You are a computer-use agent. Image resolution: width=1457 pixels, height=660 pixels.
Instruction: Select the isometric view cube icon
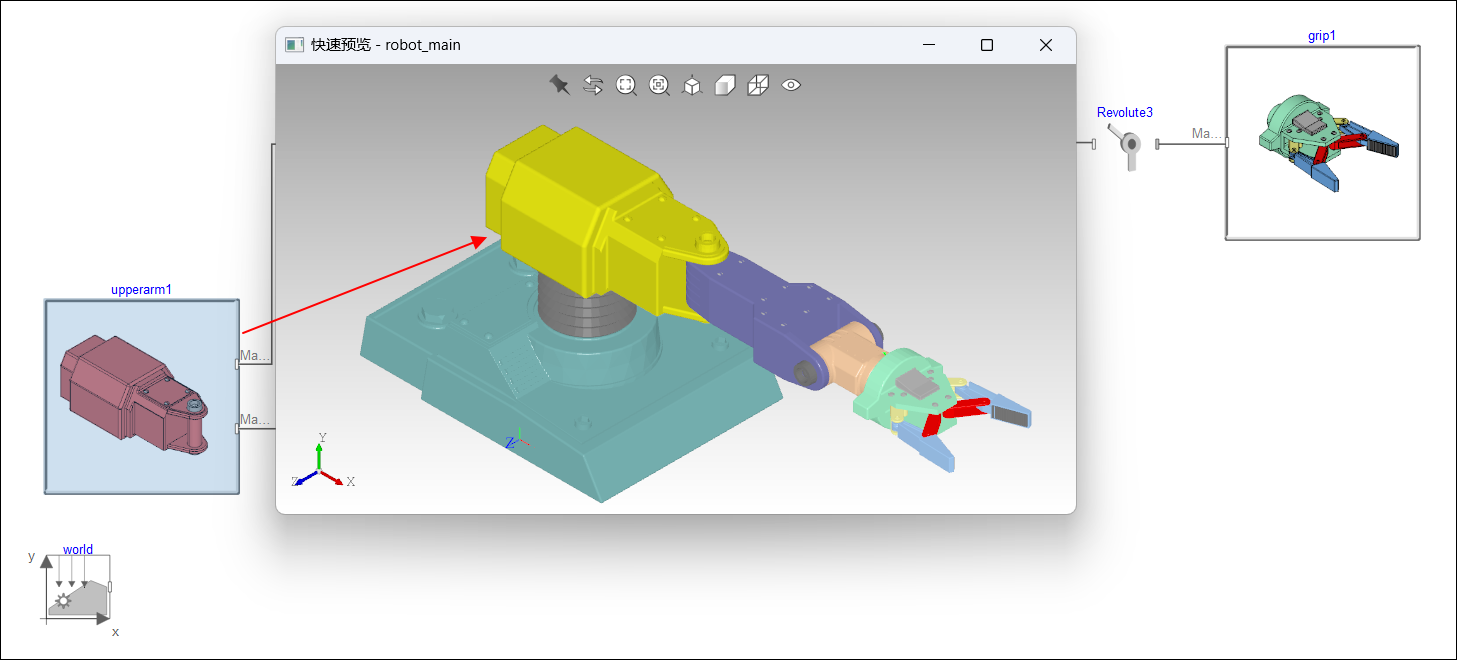[x=692, y=85]
